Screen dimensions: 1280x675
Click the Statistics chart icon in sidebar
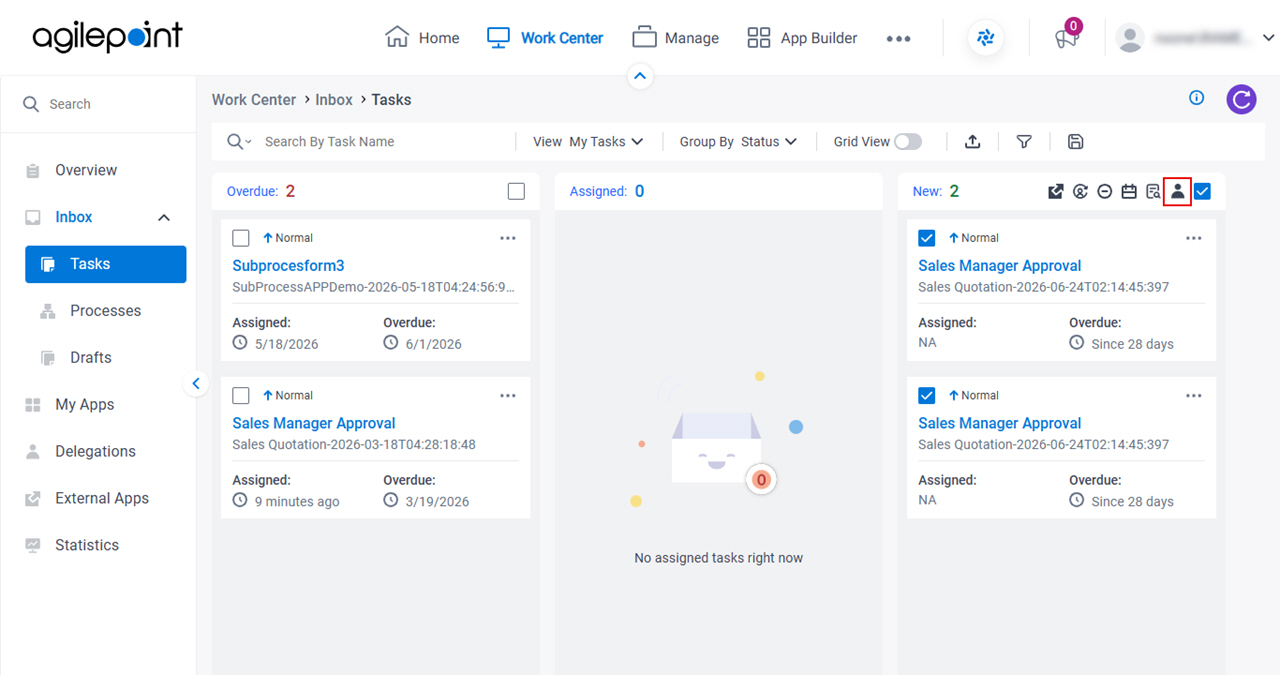[33, 545]
